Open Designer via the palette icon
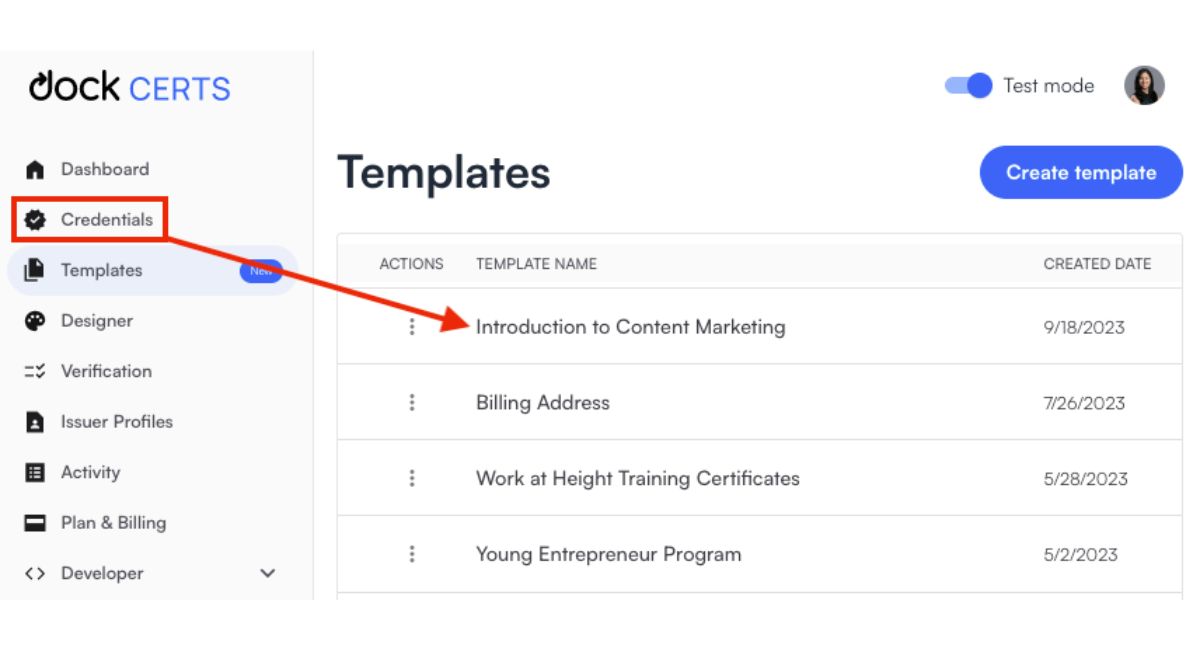 click(x=35, y=321)
